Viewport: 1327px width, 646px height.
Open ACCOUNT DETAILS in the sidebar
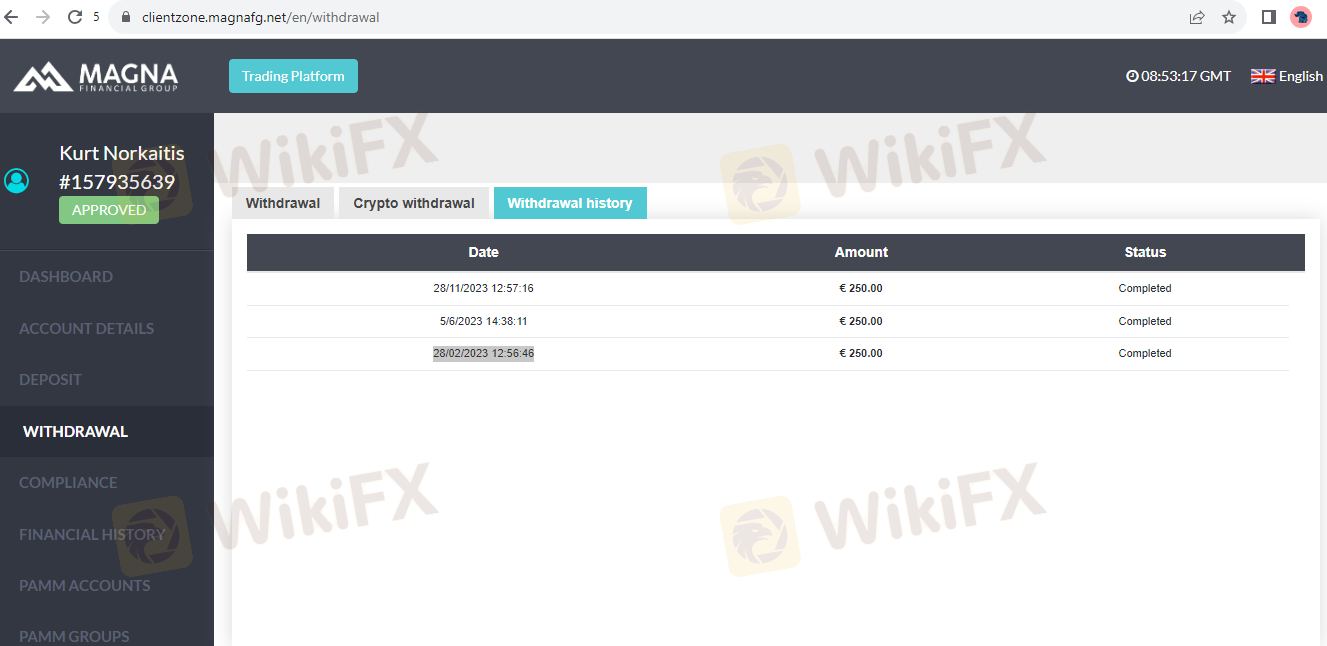point(87,328)
